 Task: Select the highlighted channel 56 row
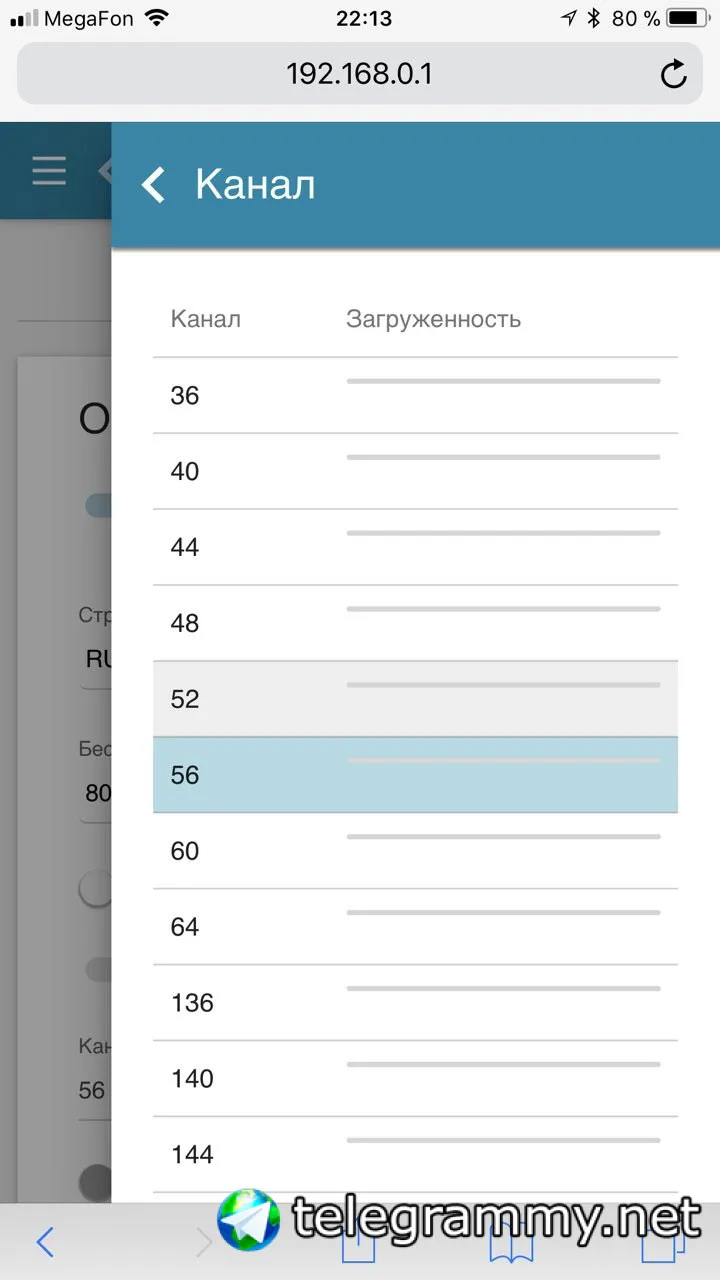[x=415, y=776]
